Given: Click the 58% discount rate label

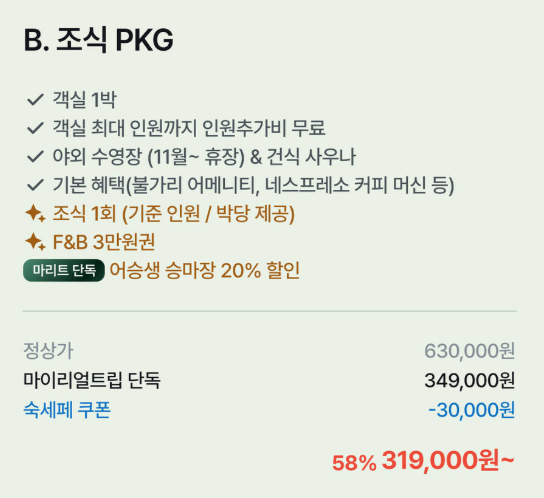Looking at the screenshot, I should point(354,463).
